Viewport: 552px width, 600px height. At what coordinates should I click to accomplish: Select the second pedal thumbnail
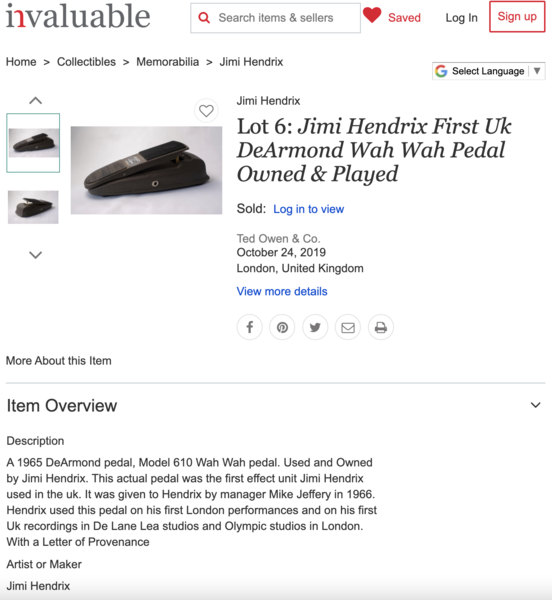33,207
